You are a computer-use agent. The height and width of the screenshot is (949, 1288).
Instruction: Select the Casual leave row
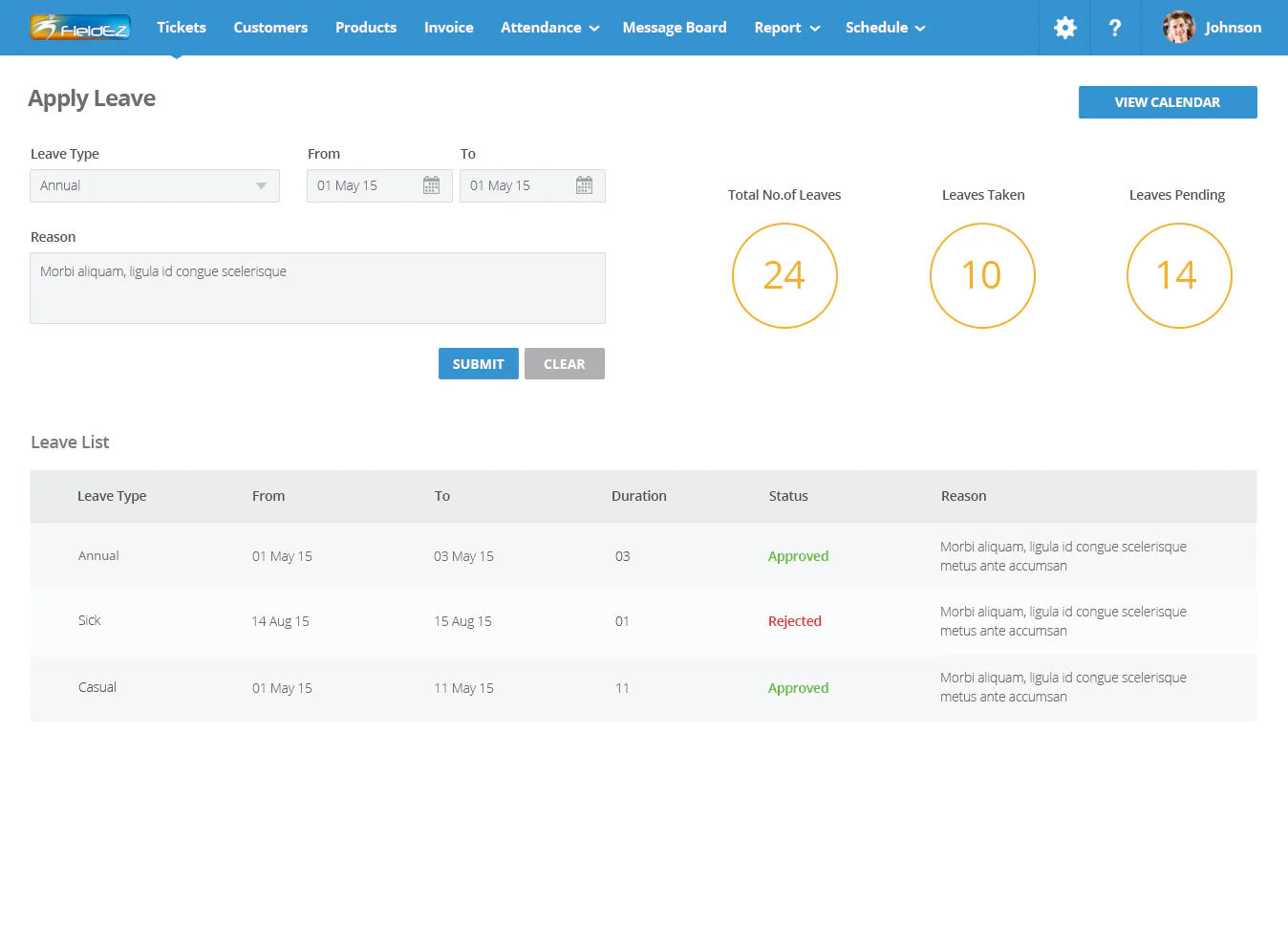(x=643, y=688)
